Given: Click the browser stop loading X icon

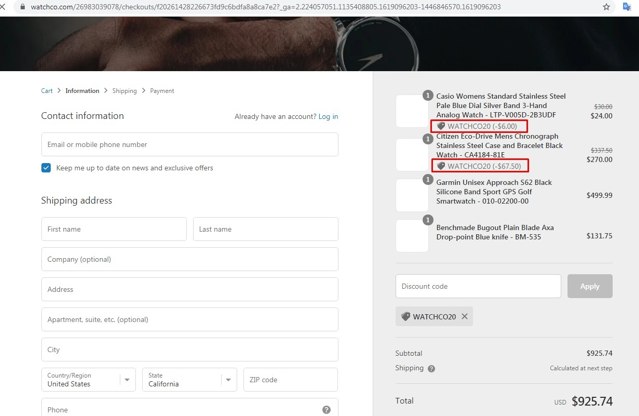Looking at the screenshot, I should pyautogui.click(x=2, y=7).
